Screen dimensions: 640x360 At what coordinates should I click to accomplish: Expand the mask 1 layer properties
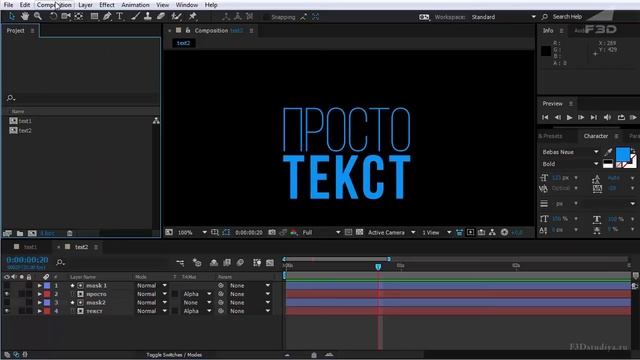40,286
